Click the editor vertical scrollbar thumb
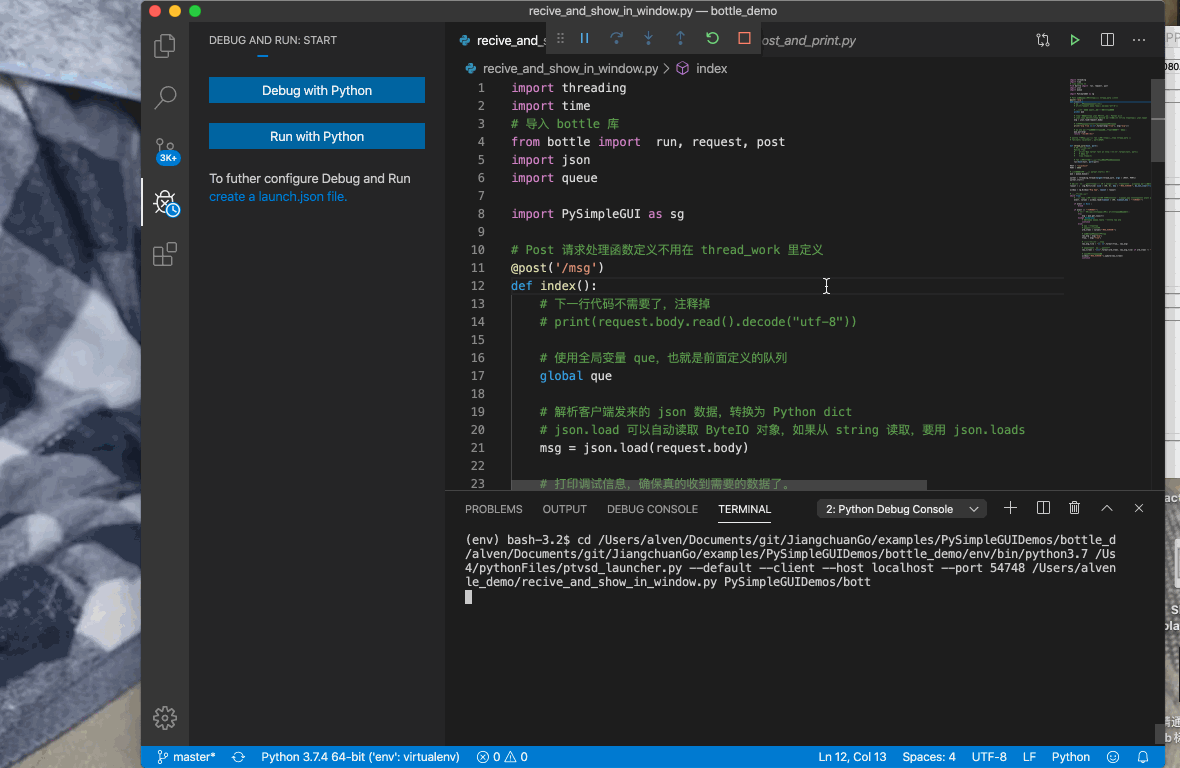1180x768 pixels. click(1158, 120)
